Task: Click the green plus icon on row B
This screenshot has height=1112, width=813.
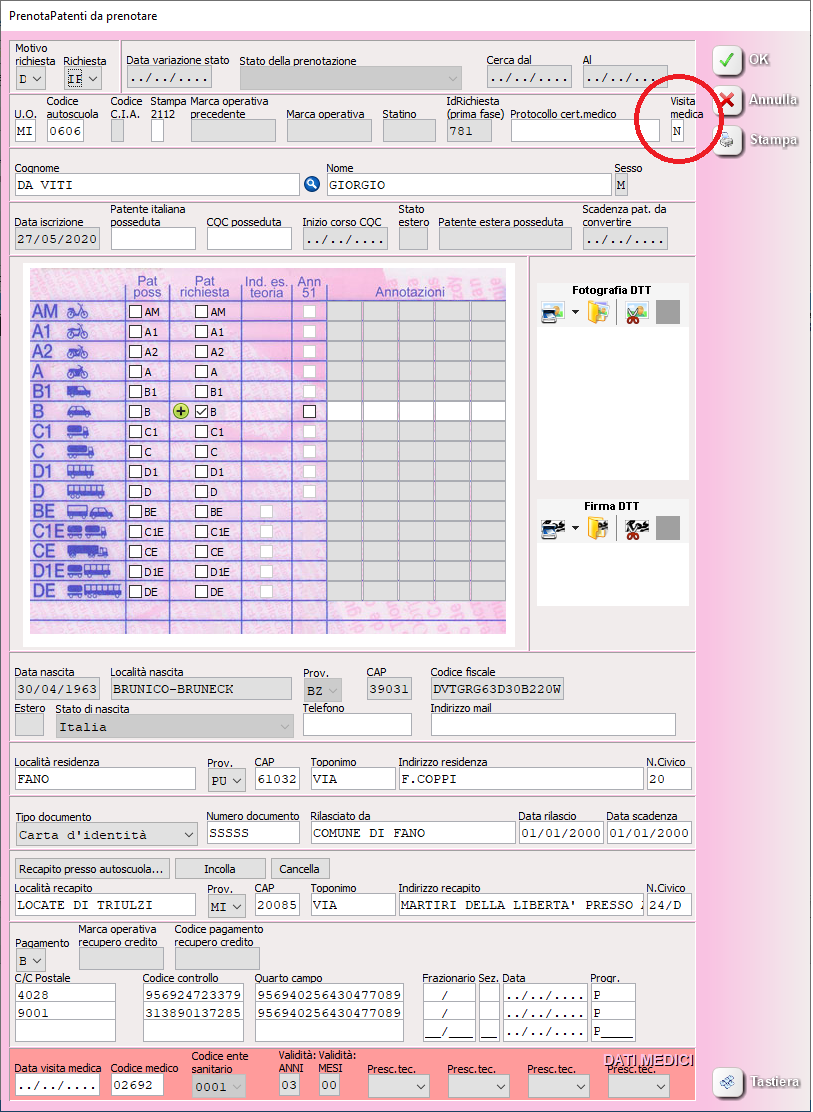Action: (181, 411)
